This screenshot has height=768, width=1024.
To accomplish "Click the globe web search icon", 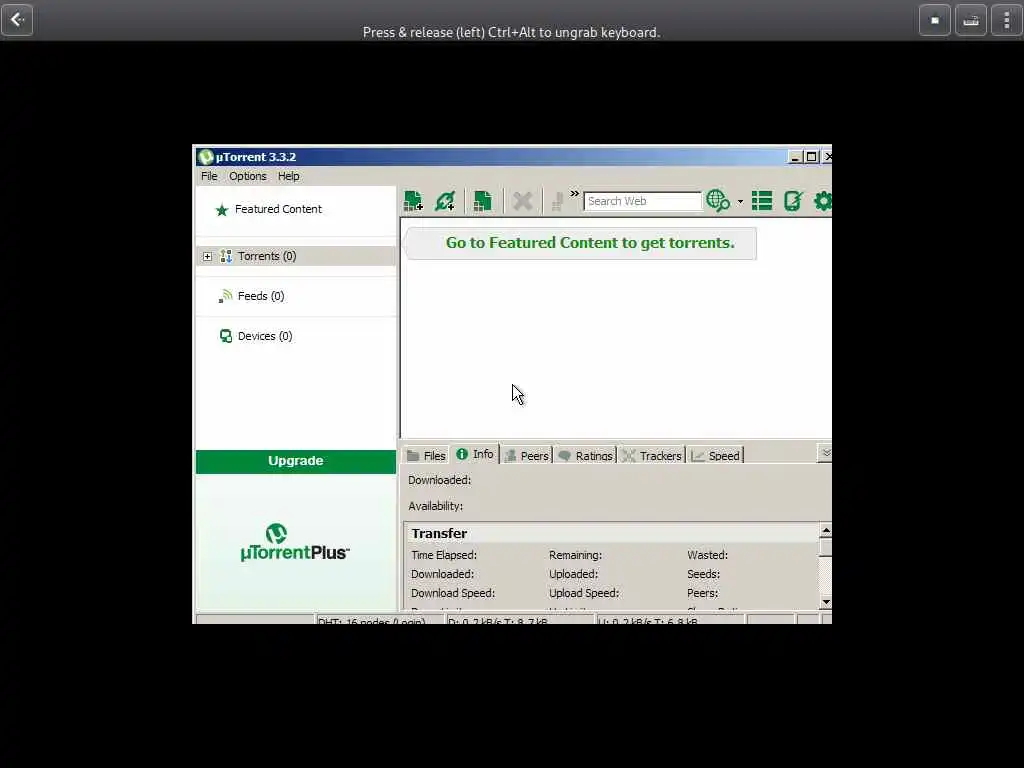I will (718, 200).
